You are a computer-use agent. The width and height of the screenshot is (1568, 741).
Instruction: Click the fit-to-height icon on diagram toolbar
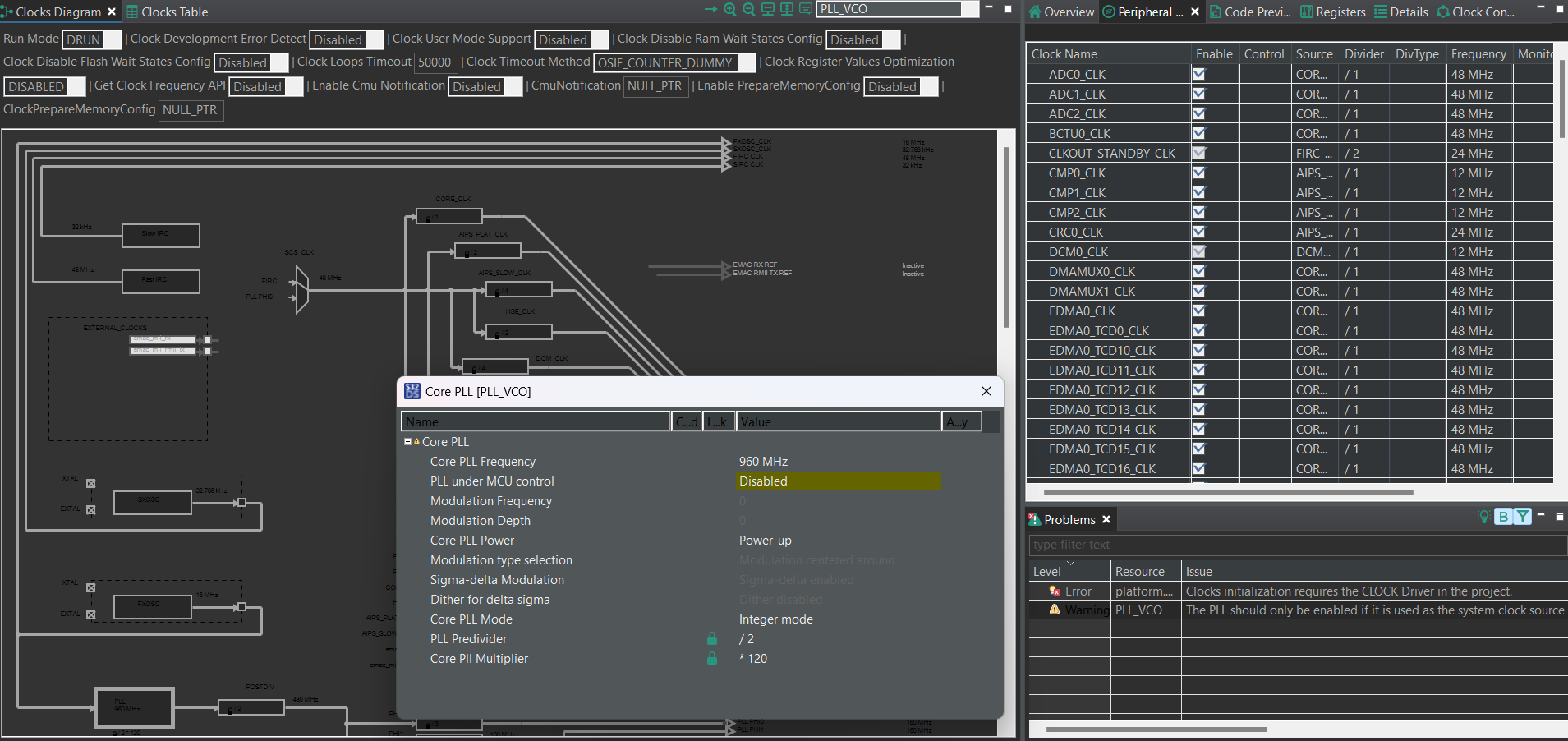[787, 9]
